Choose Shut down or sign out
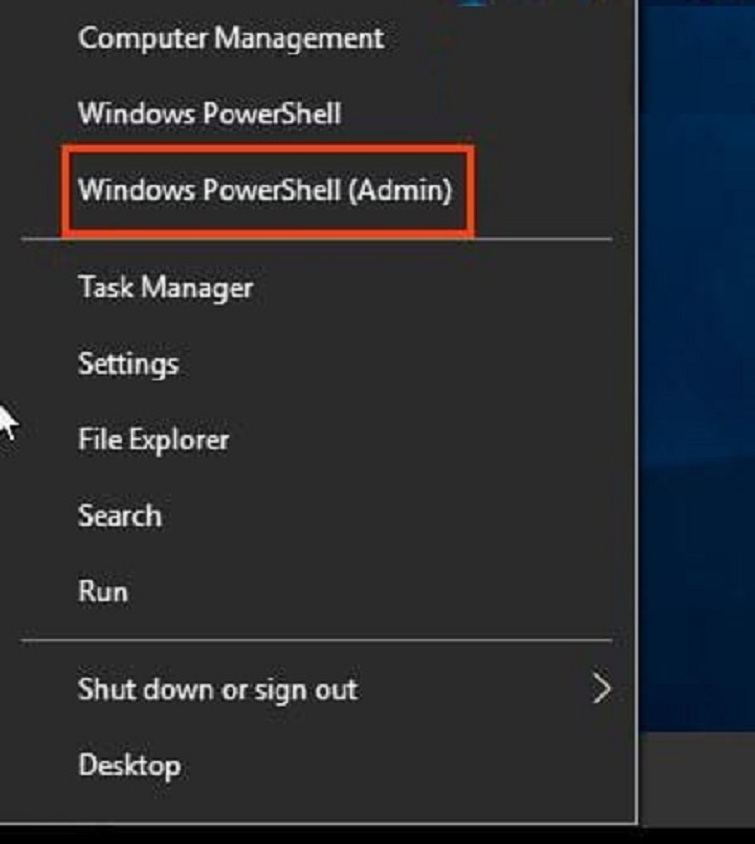Viewport: 755px width, 844px height. click(217, 689)
